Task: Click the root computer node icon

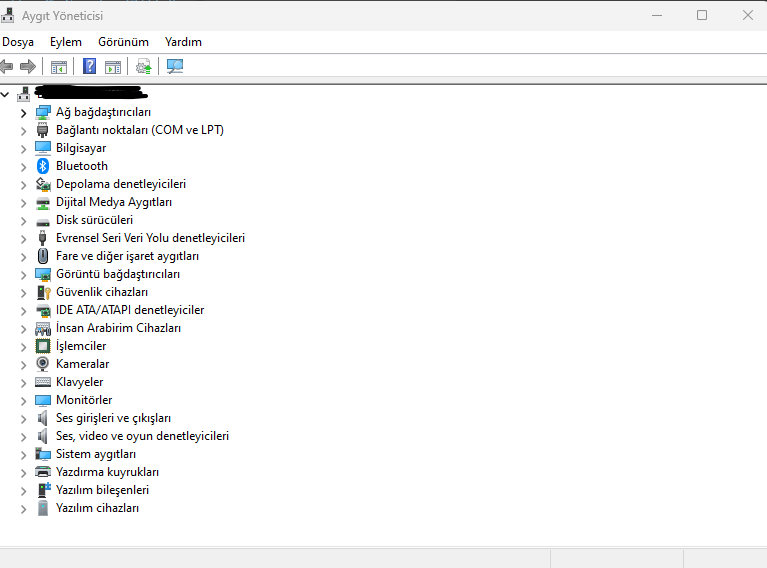Action: click(x=23, y=93)
